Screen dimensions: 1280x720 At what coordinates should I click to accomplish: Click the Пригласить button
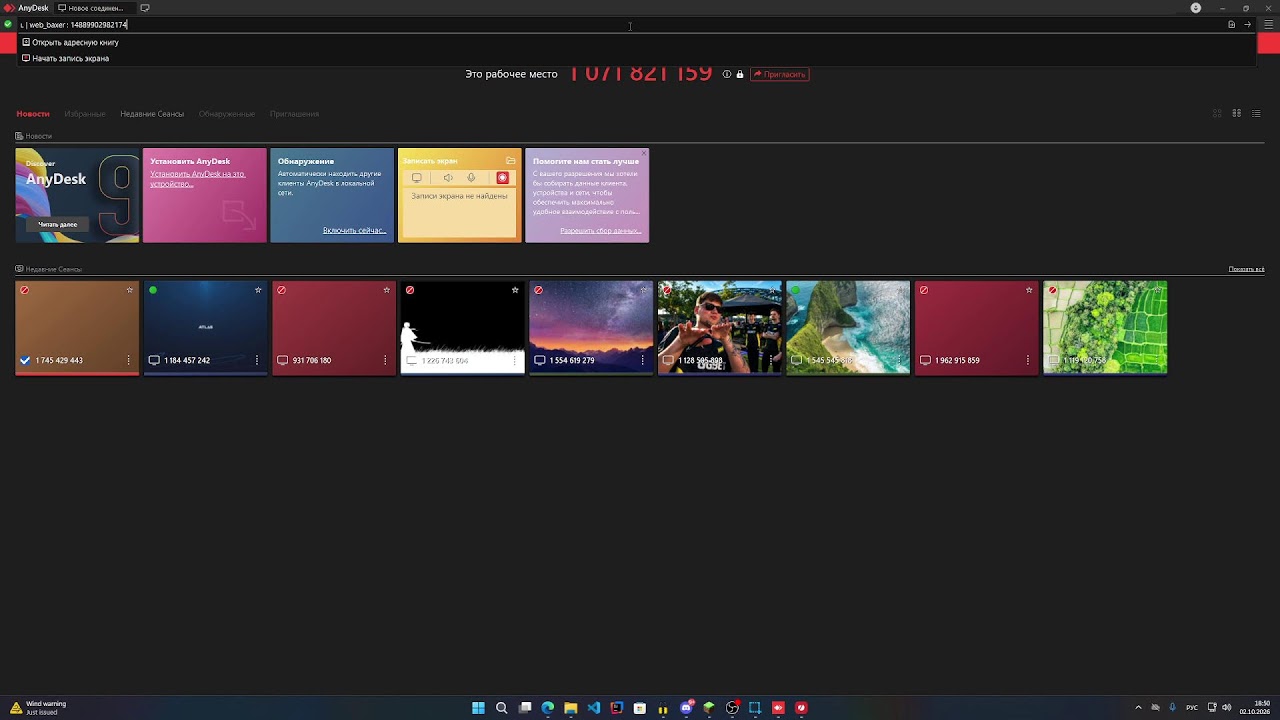coord(779,74)
